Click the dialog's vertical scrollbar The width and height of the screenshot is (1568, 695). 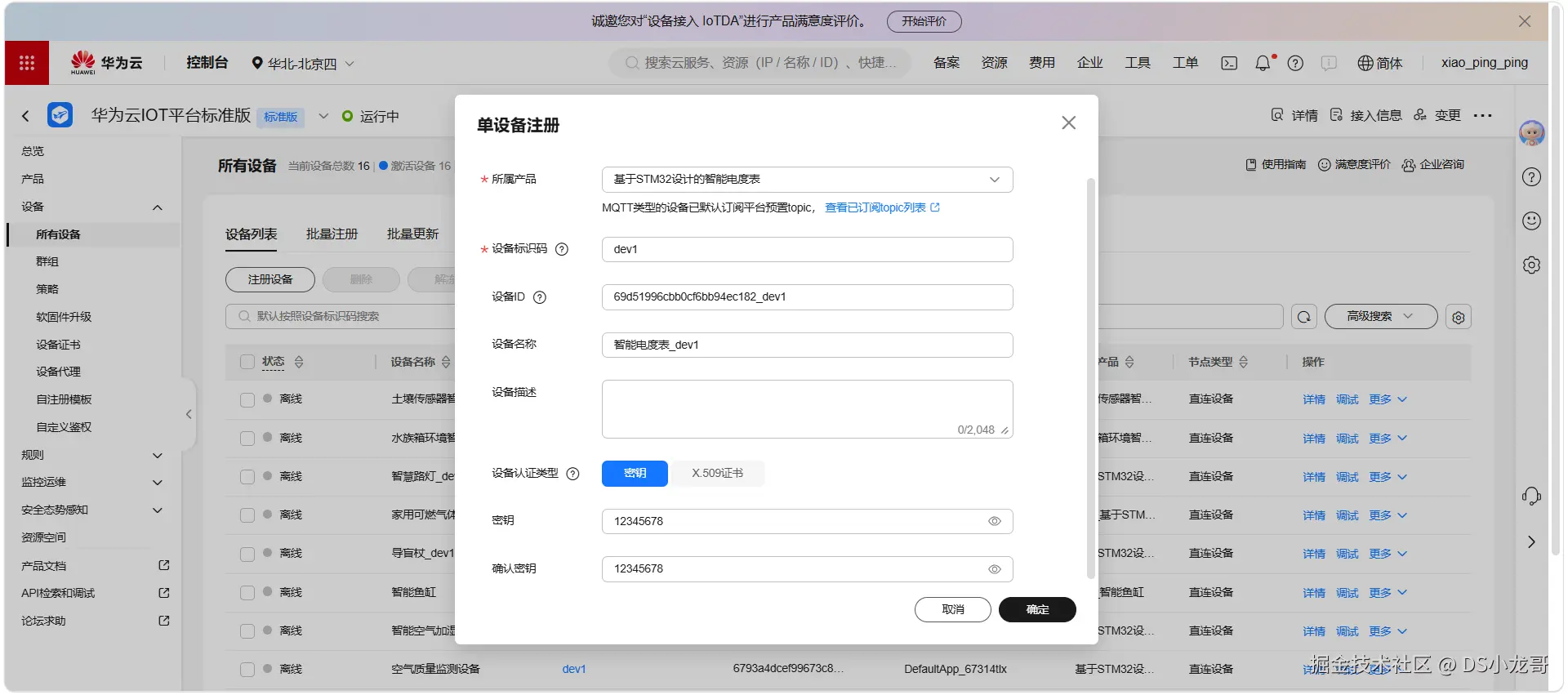pyautogui.click(x=1090, y=378)
